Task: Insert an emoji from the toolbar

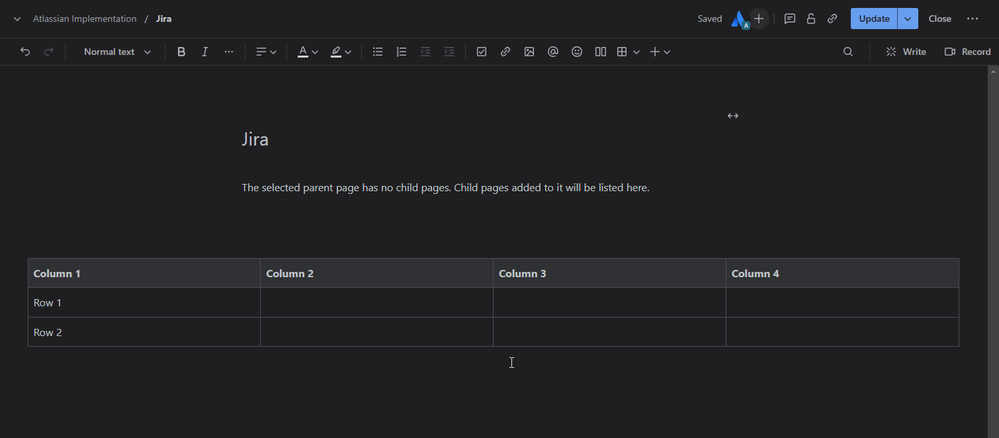Action: click(577, 52)
